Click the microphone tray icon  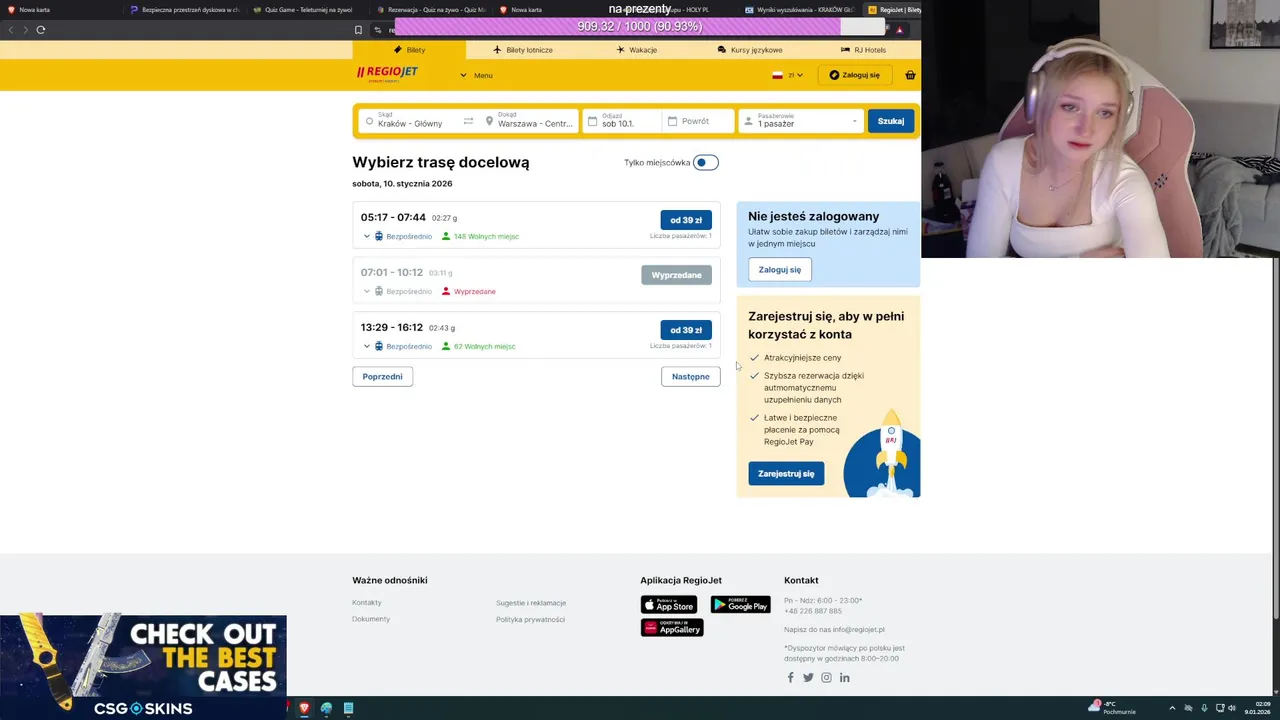tap(1204, 708)
